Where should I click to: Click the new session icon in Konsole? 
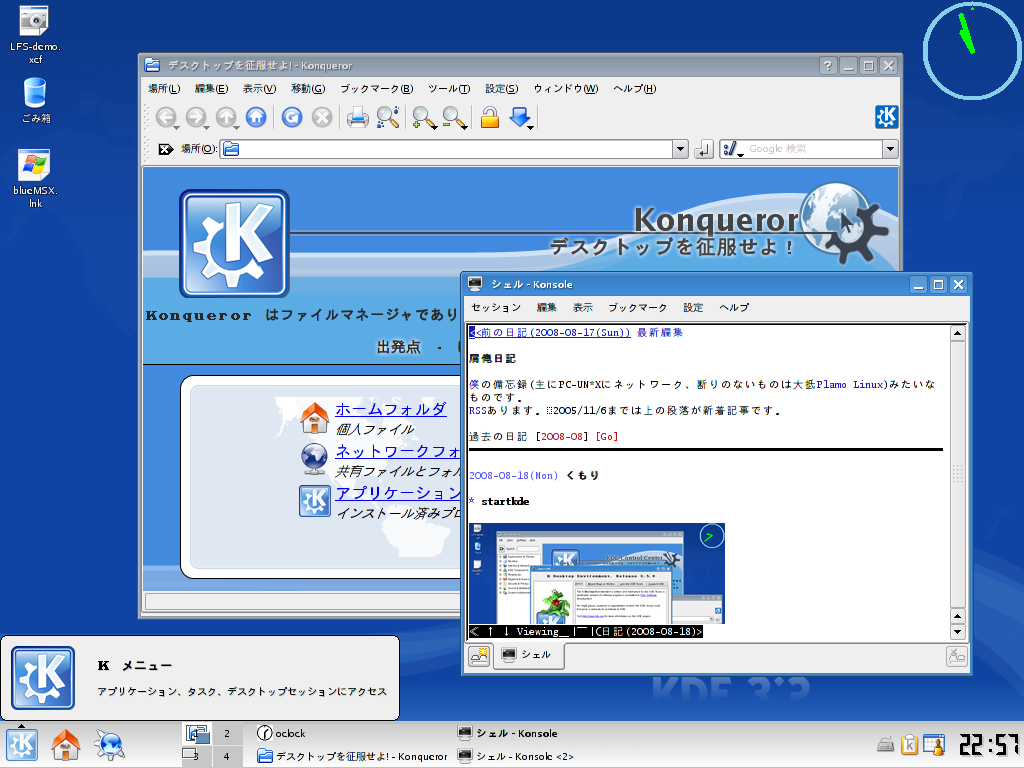479,656
